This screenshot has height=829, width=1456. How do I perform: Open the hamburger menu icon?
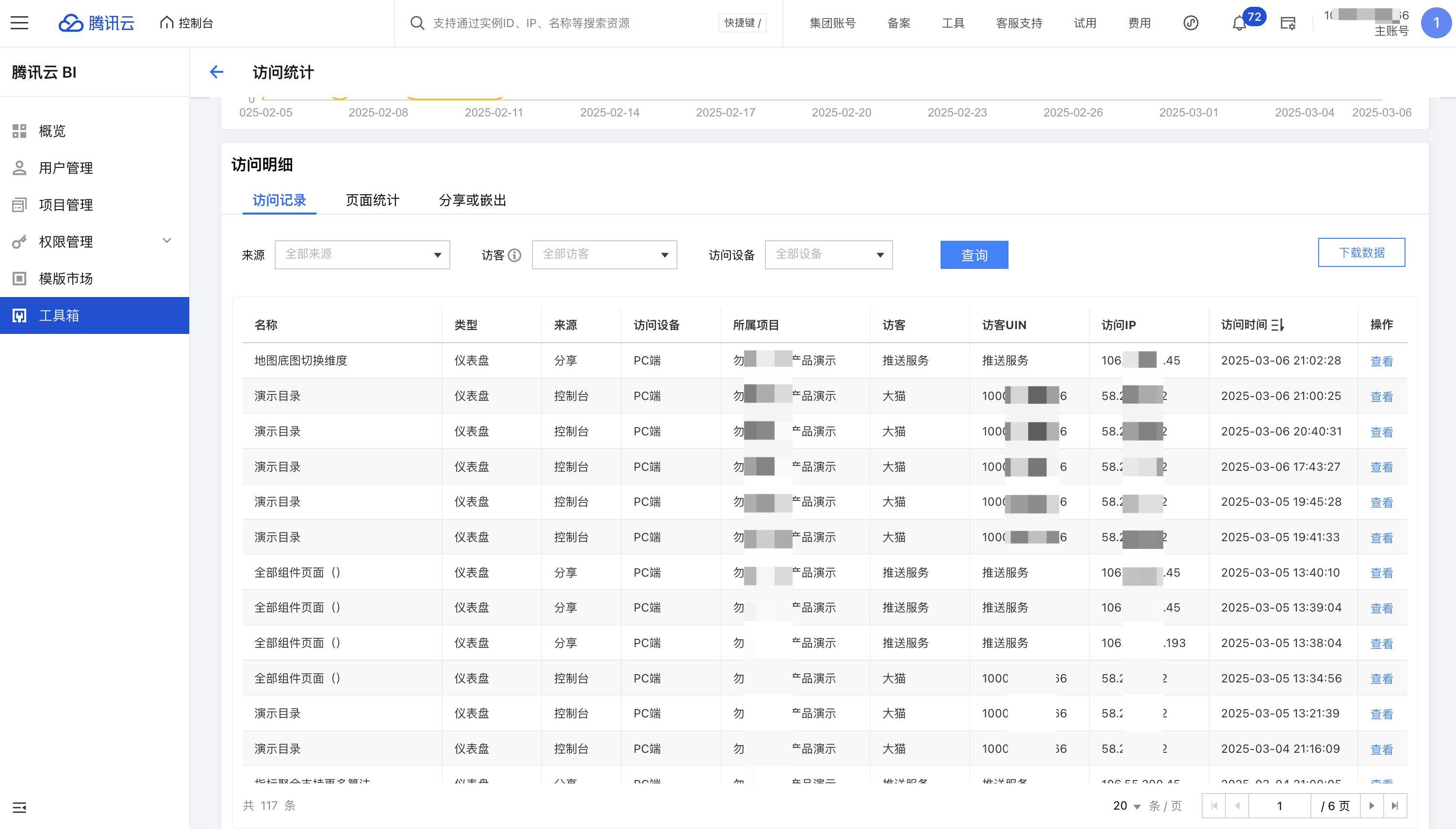pos(19,23)
